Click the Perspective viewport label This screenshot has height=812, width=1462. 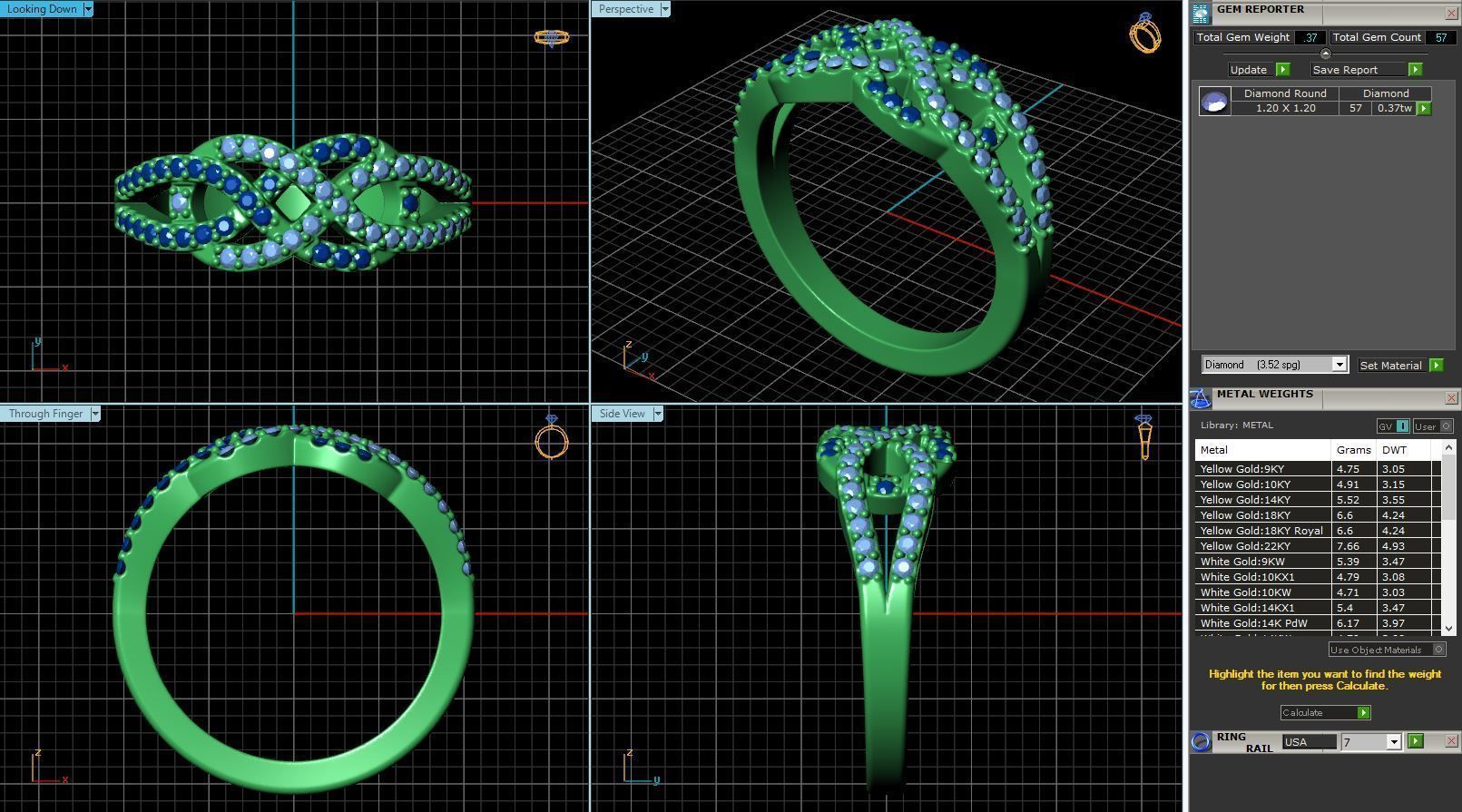626,9
